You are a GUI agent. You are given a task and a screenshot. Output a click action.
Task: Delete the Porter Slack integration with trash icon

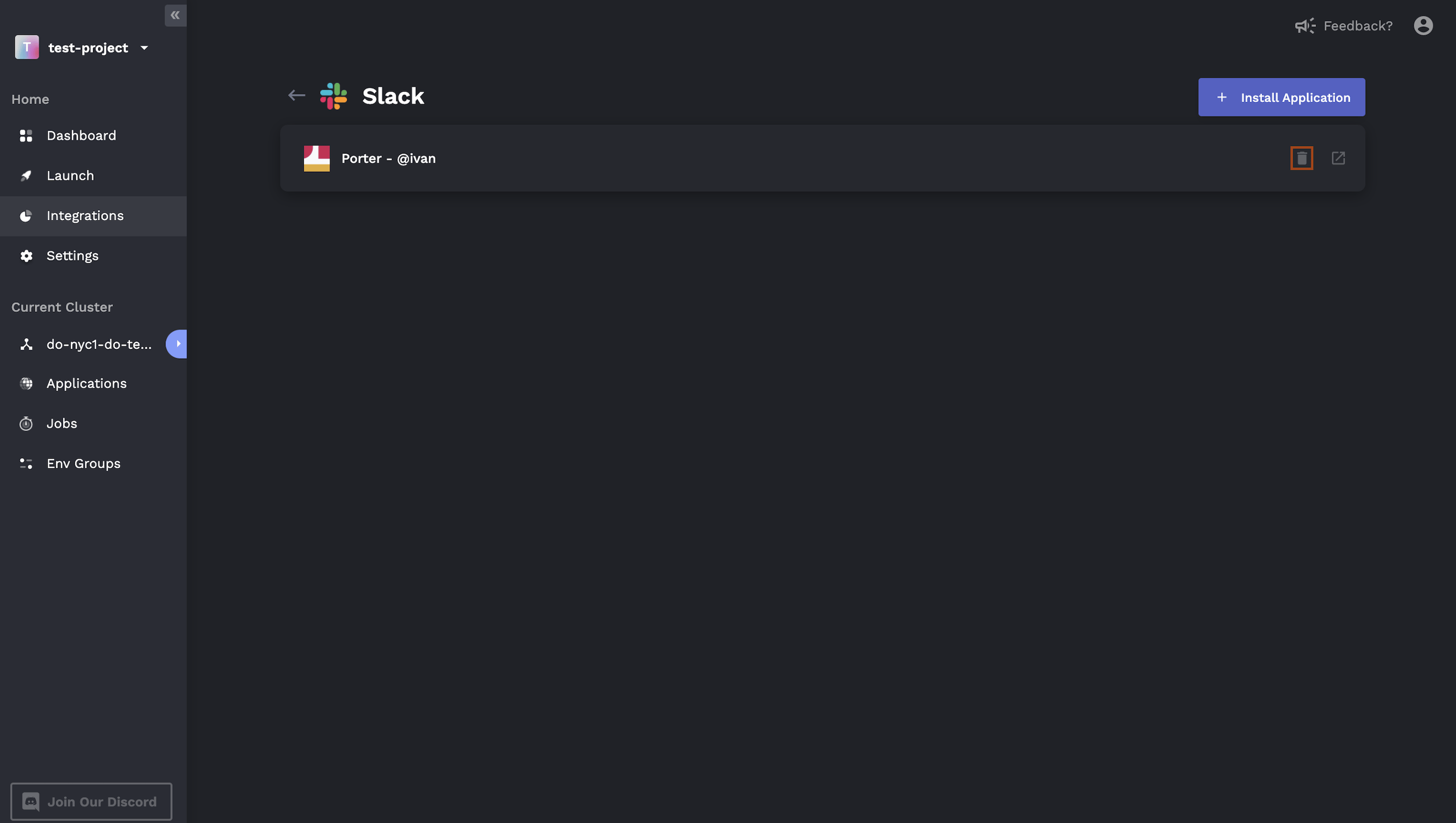click(x=1301, y=158)
